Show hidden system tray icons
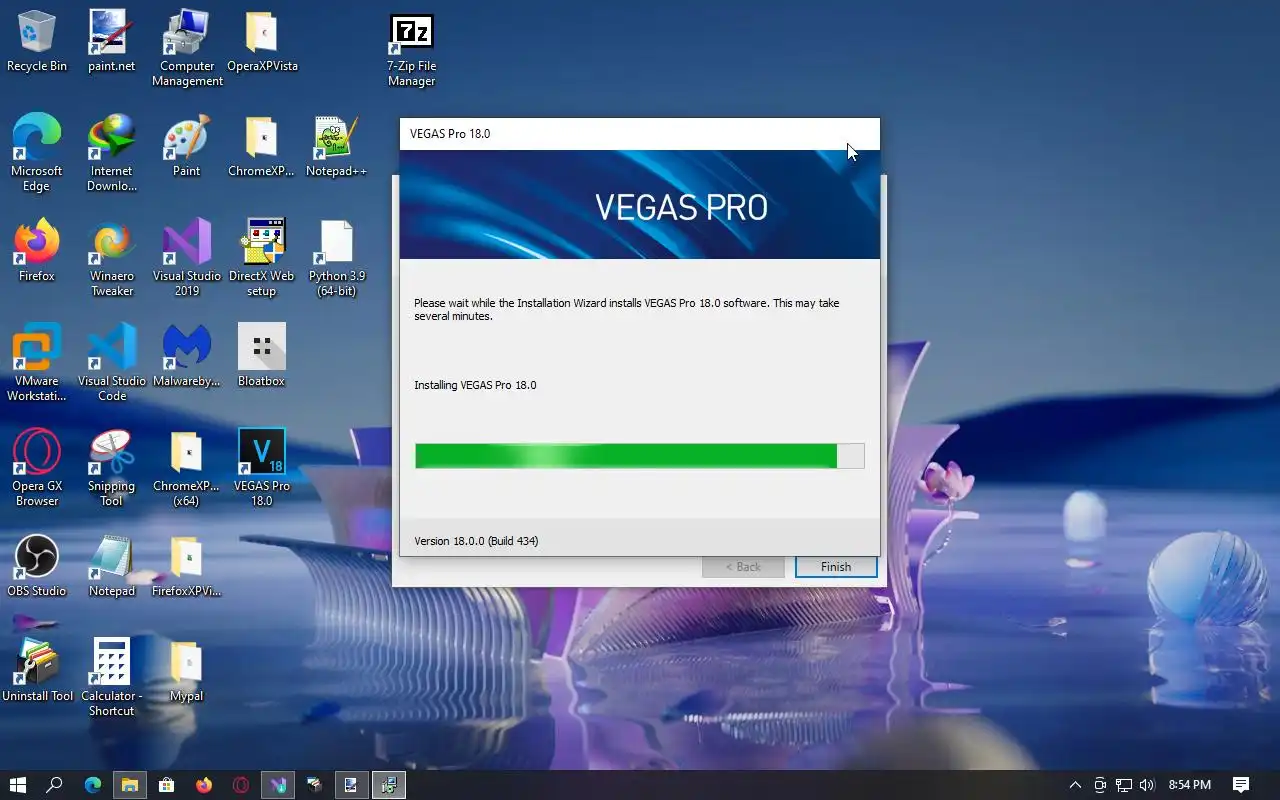Image resolution: width=1280 pixels, height=800 pixels. click(x=1075, y=785)
